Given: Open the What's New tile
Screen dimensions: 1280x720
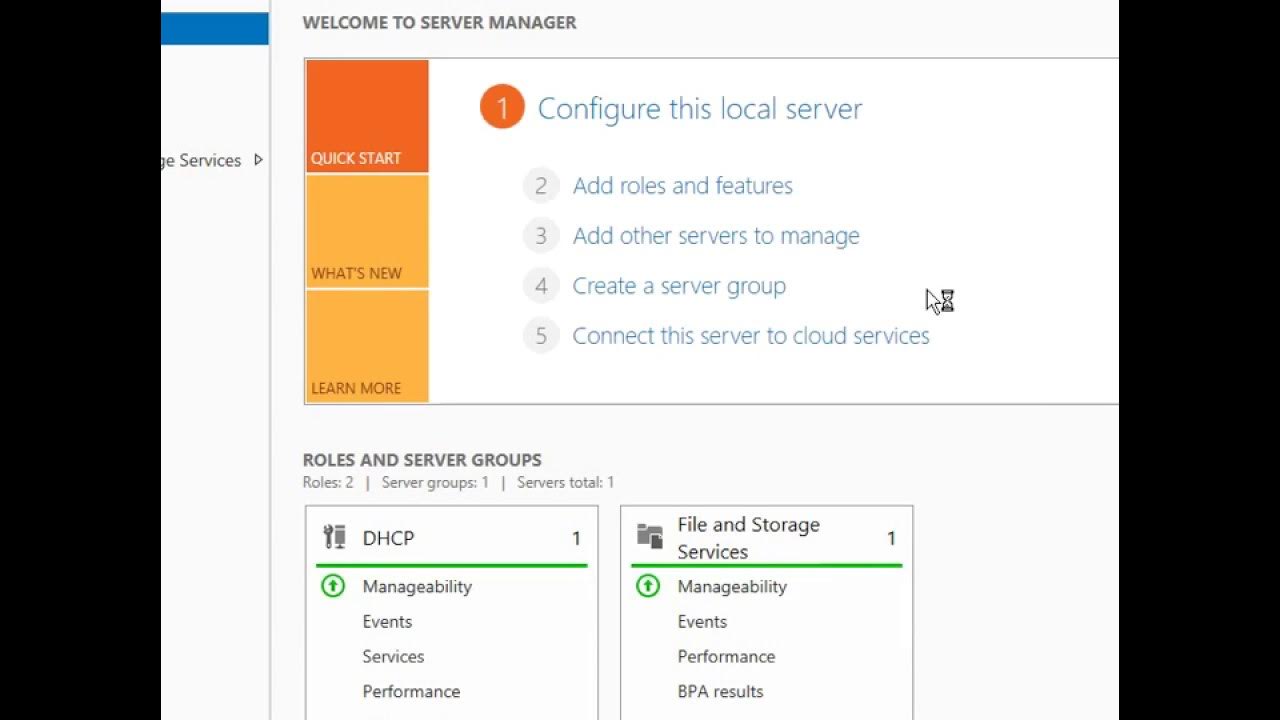Looking at the screenshot, I should click(x=367, y=232).
